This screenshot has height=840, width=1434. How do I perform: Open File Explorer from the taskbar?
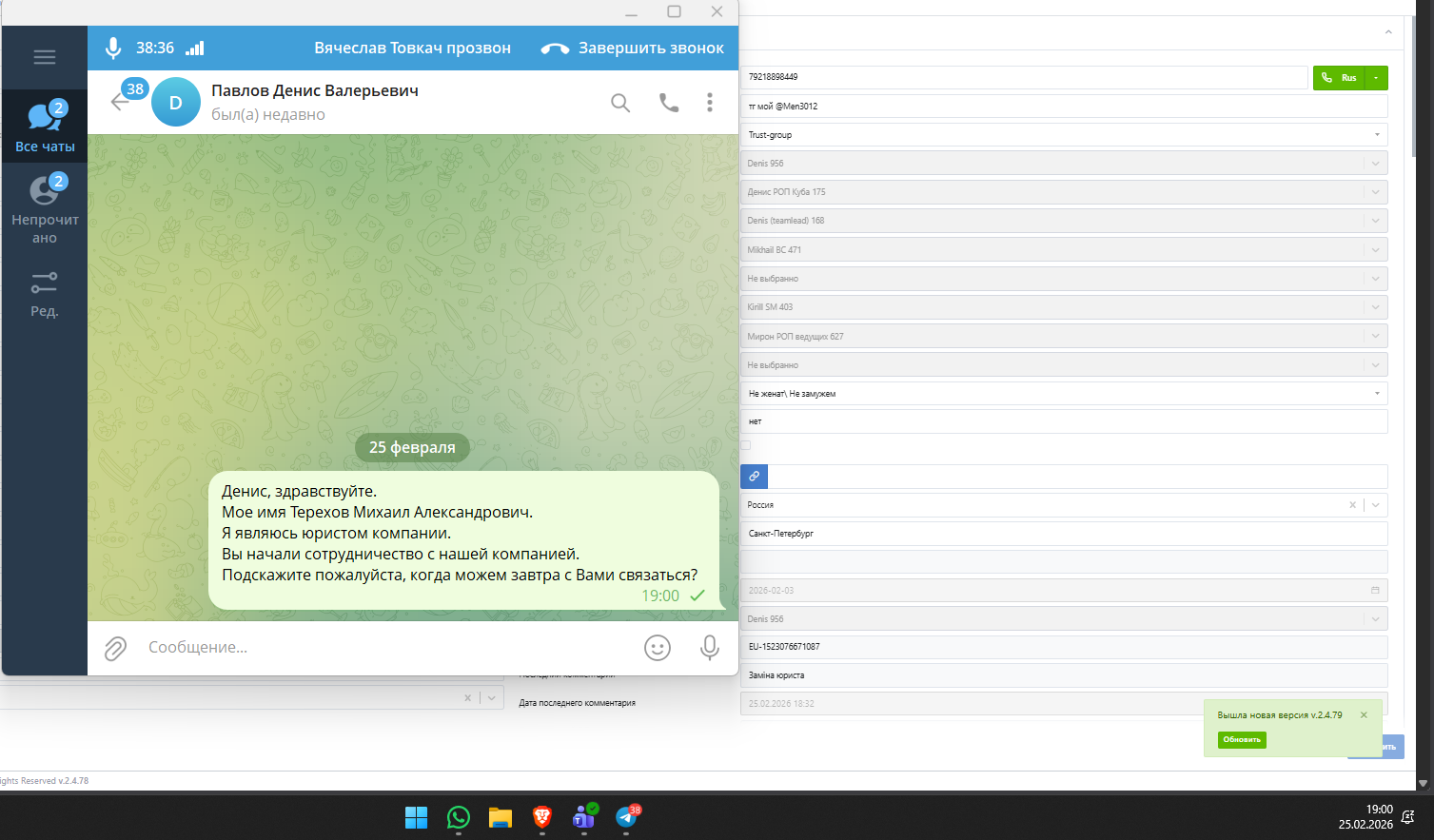click(501, 816)
